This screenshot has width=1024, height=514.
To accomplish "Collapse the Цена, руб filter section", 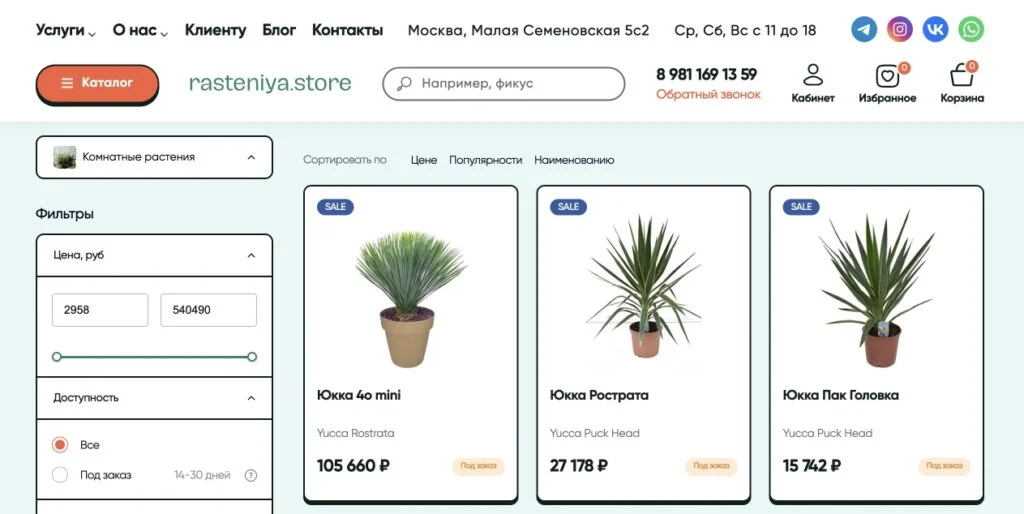I will 251,255.
